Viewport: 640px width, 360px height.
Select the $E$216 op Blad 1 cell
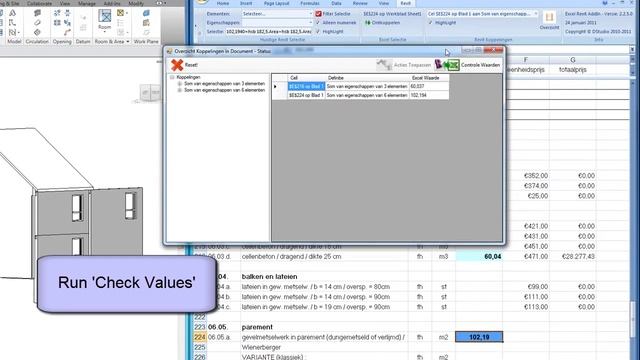click(x=306, y=87)
